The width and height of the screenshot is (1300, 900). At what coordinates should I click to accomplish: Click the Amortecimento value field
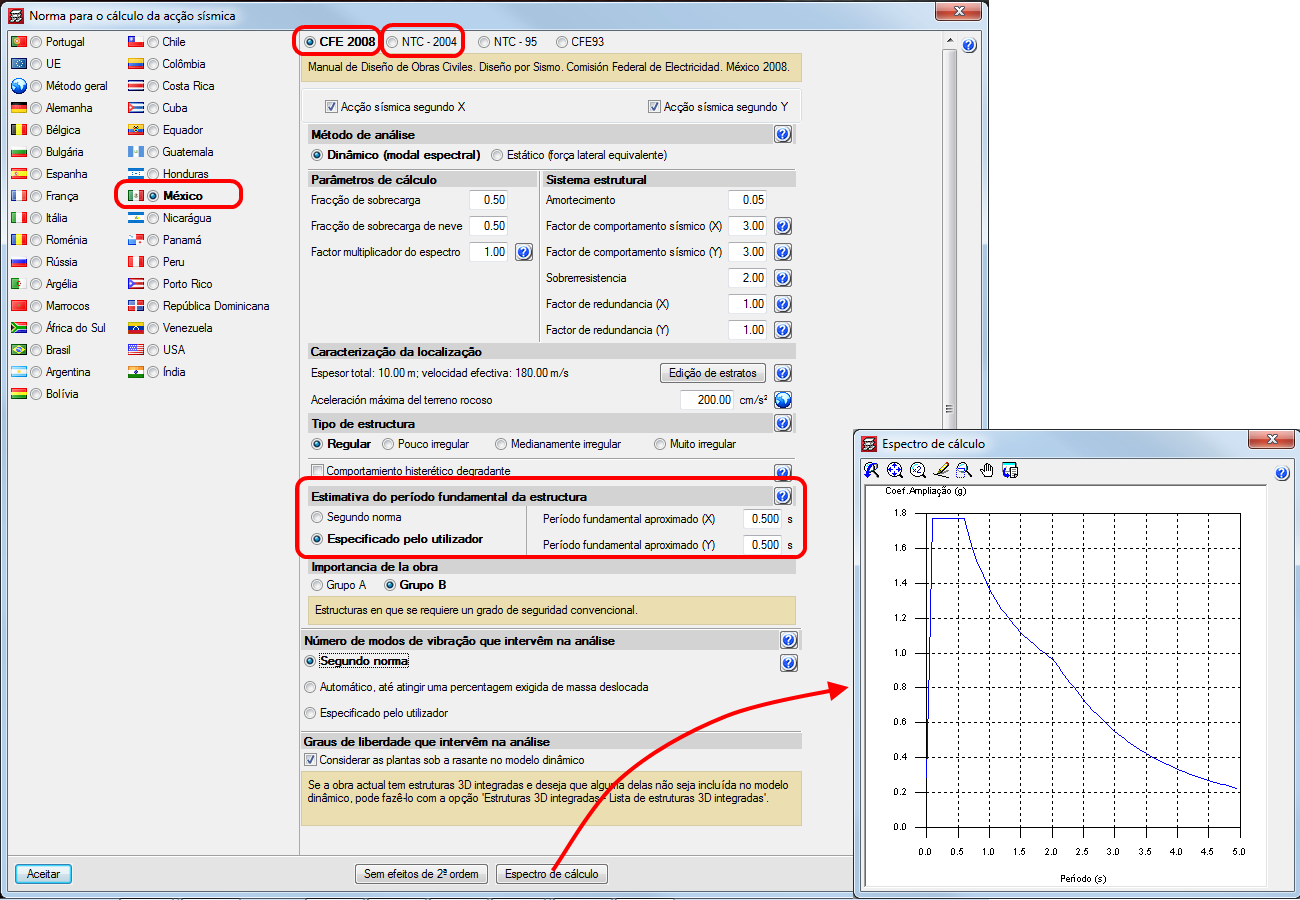pyautogui.click(x=748, y=200)
